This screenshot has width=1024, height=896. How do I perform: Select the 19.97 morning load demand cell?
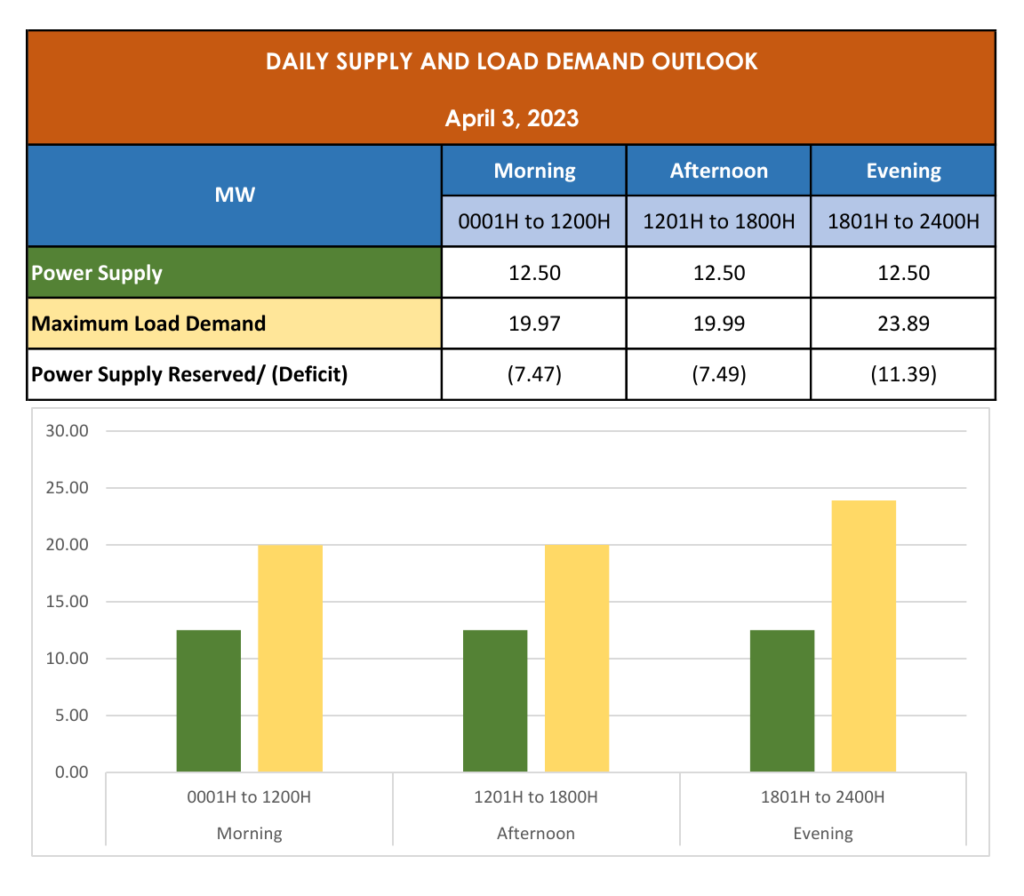tap(534, 324)
